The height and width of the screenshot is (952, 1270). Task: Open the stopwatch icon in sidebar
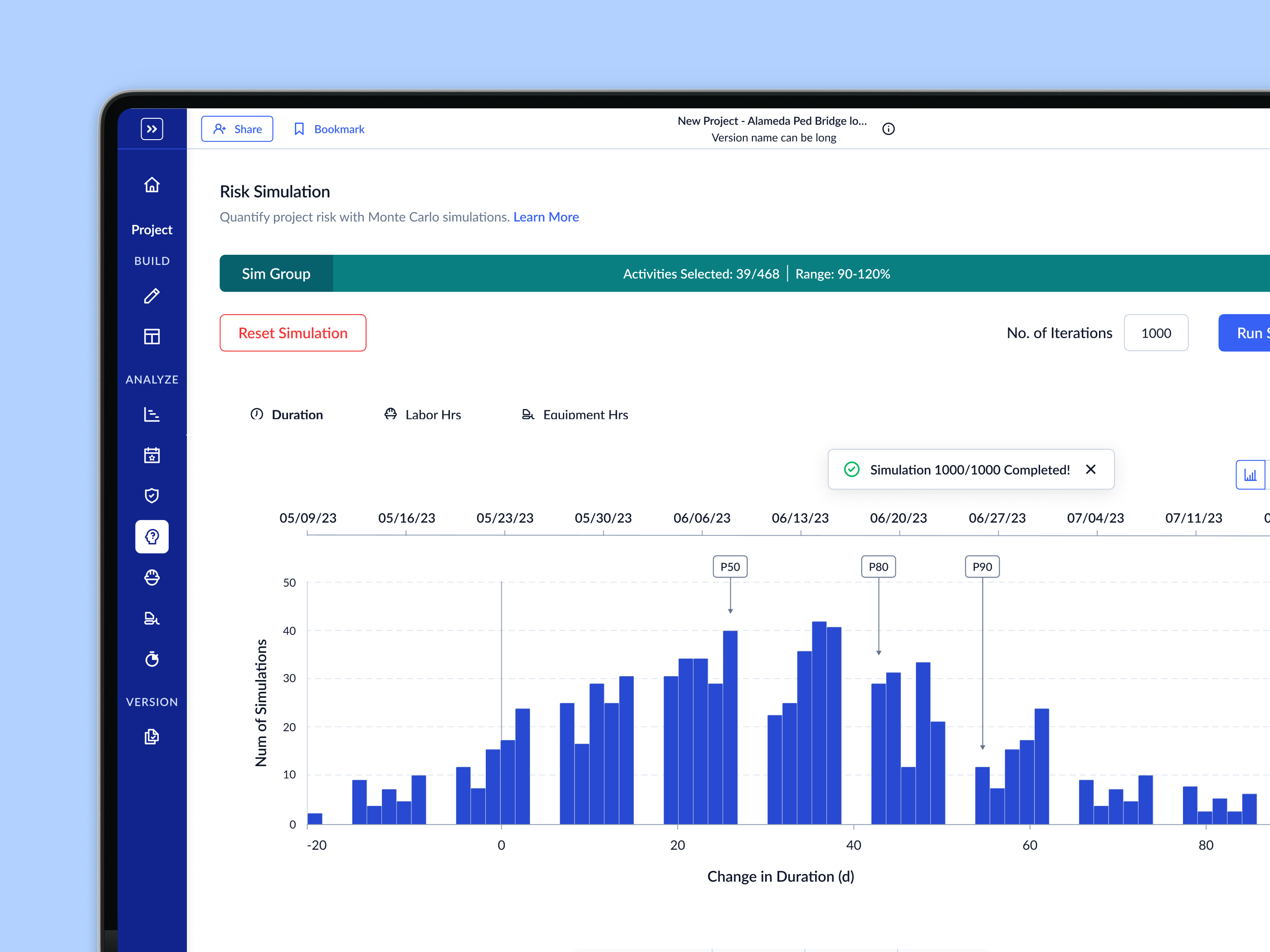click(x=151, y=659)
